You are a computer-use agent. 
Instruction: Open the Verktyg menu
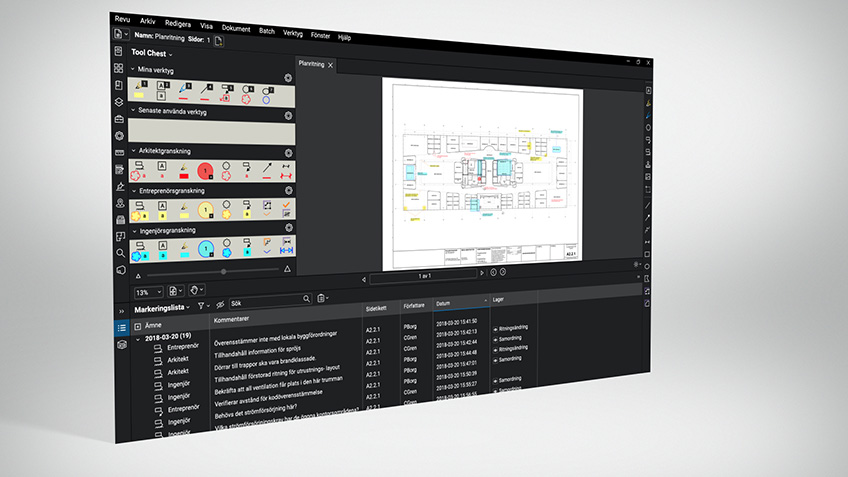coord(293,32)
